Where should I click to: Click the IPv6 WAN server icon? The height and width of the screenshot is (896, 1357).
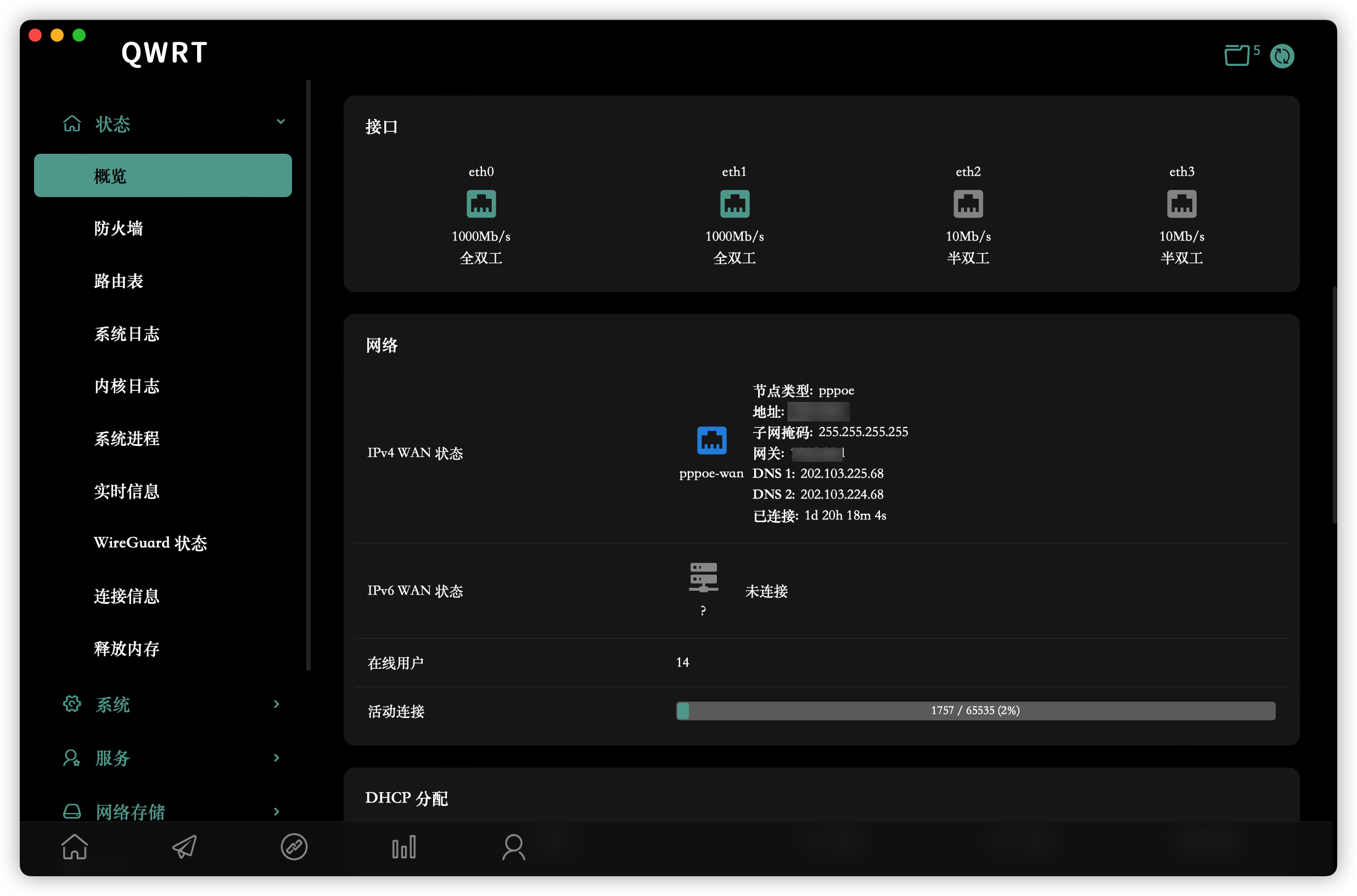click(x=703, y=577)
